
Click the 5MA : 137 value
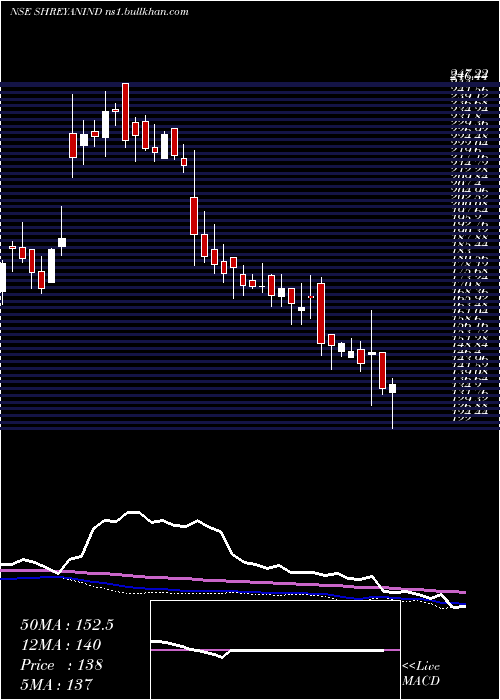click(x=56, y=684)
